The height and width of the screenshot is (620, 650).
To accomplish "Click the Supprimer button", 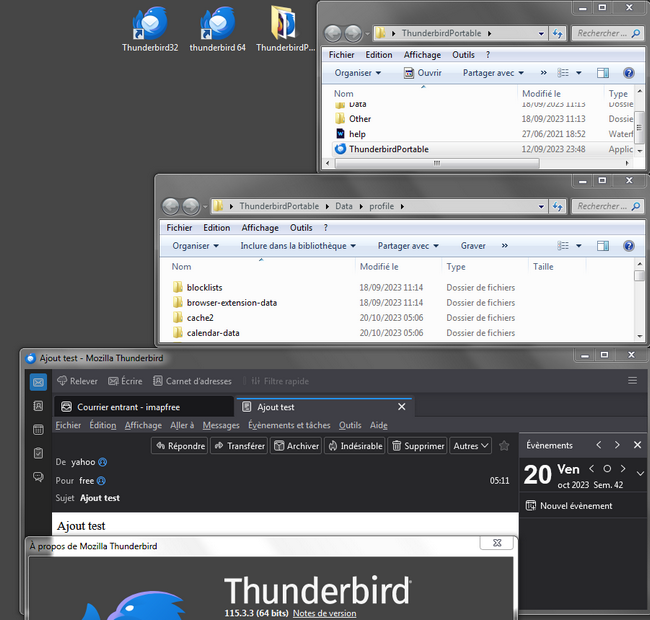I will [x=417, y=446].
